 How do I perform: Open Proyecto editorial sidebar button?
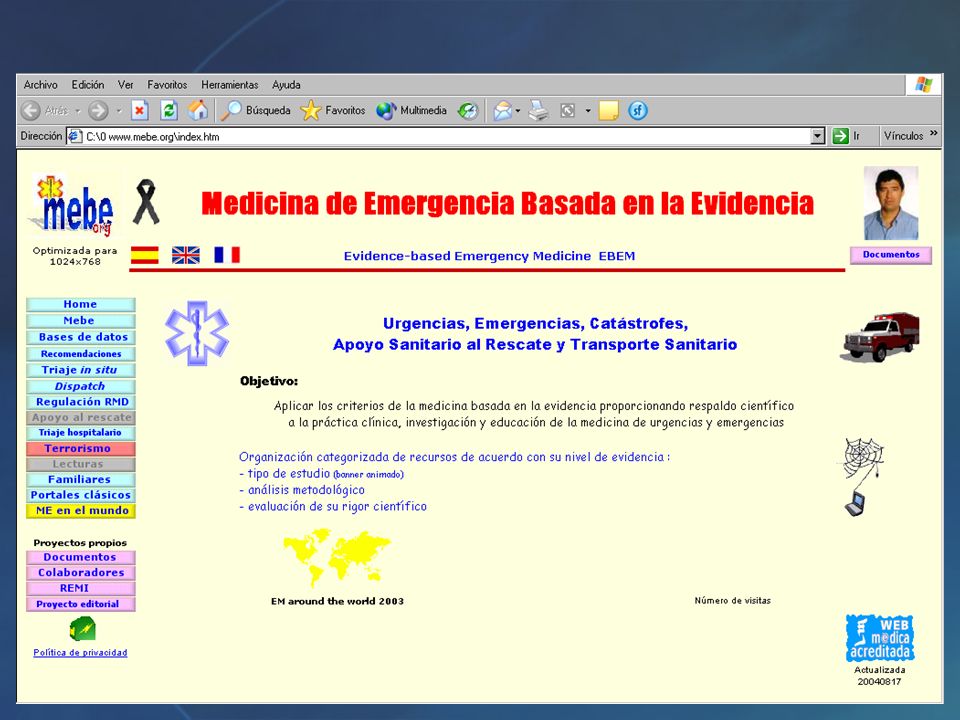click(80, 604)
